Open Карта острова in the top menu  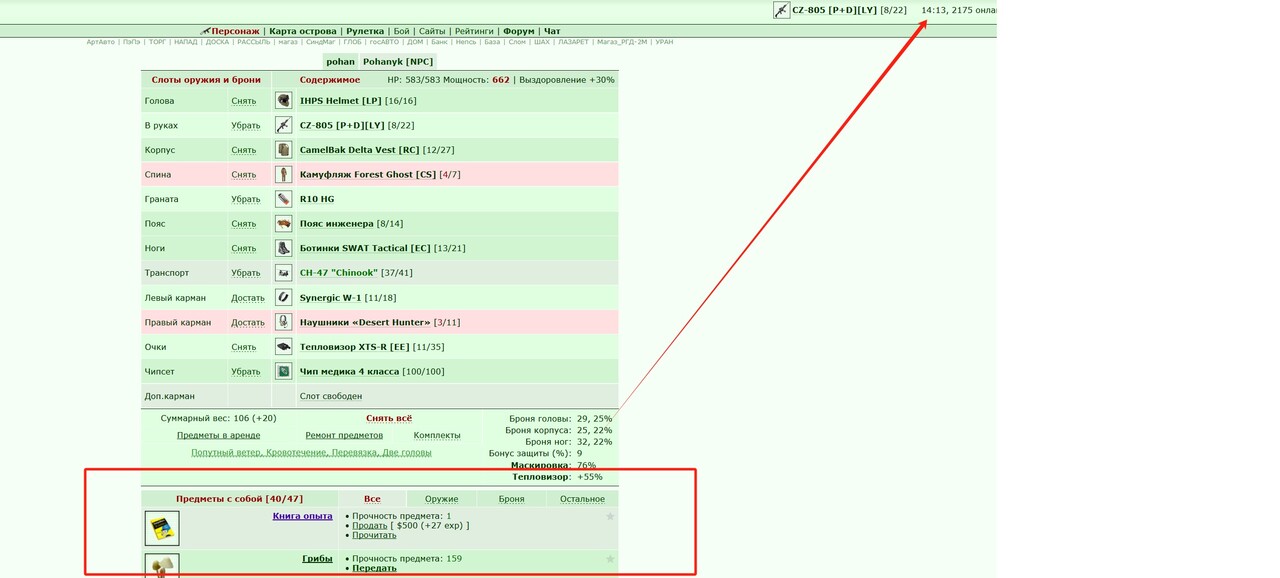coord(303,31)
